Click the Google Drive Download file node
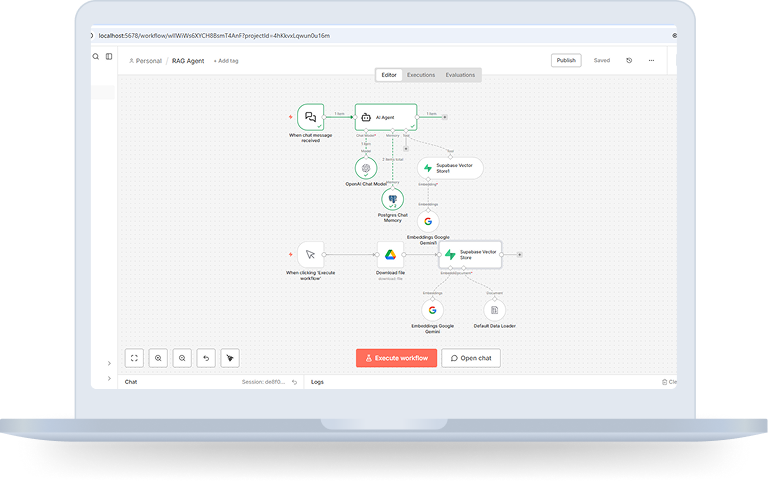This screenshot has height=484, width=768. 390,255
